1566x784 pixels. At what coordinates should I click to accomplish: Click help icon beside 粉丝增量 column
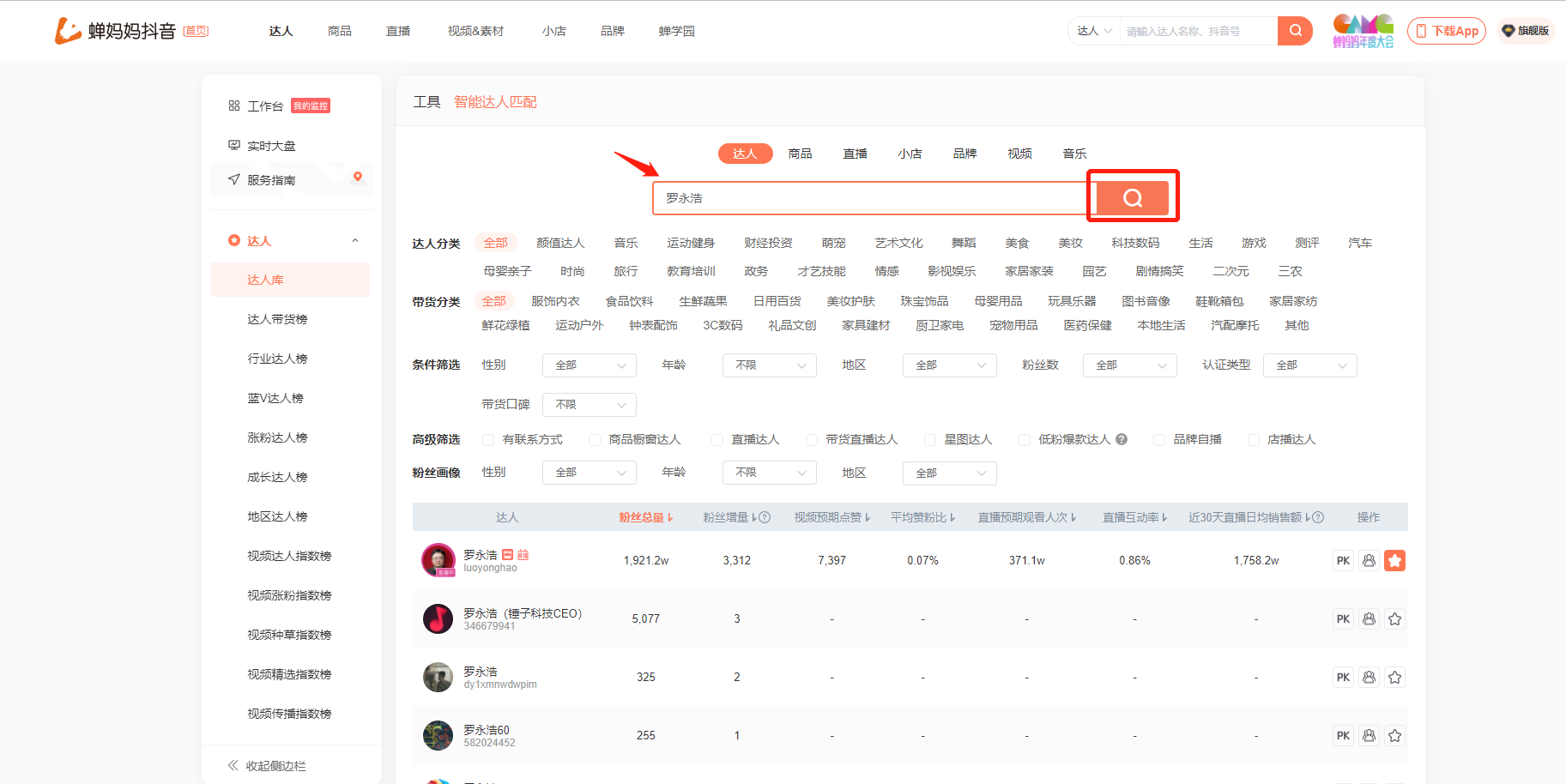tap(765, 517)
